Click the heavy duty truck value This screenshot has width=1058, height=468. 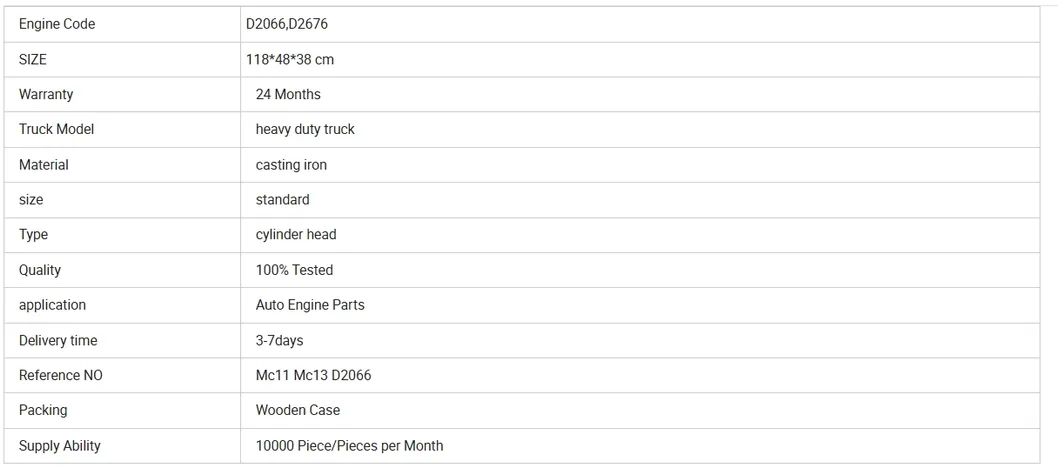coord(305,129)
